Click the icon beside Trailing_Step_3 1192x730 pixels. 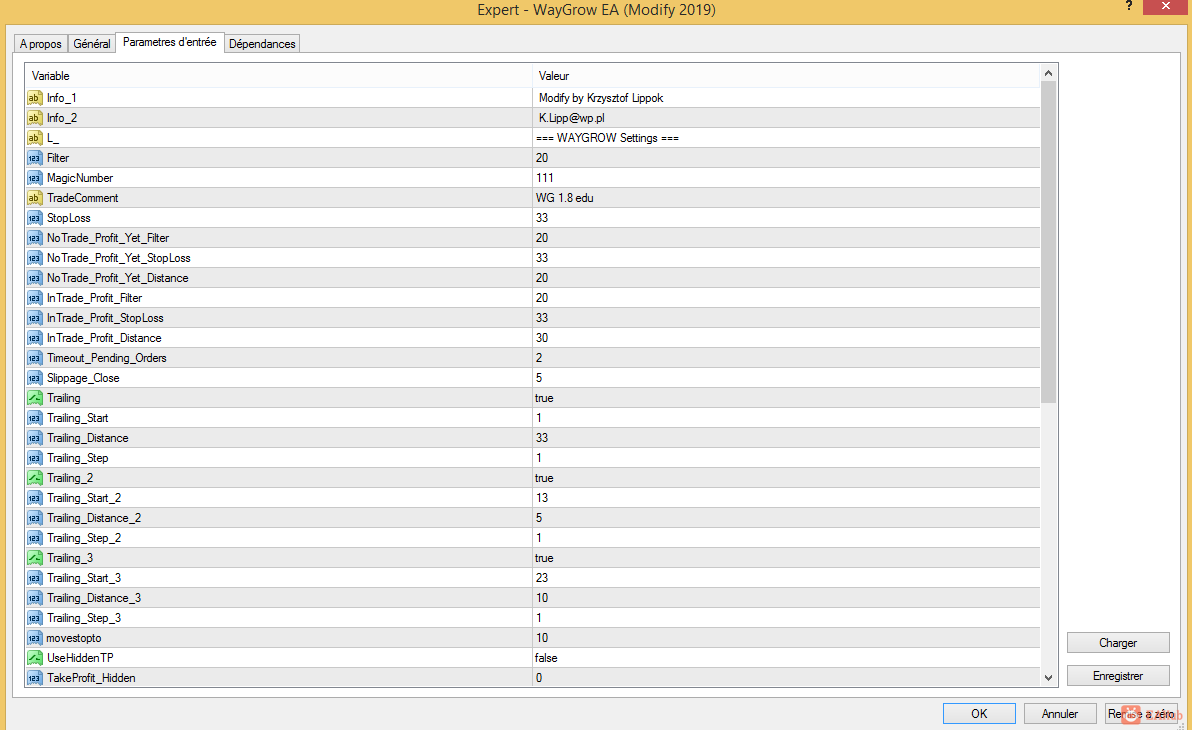click(34, 618)
